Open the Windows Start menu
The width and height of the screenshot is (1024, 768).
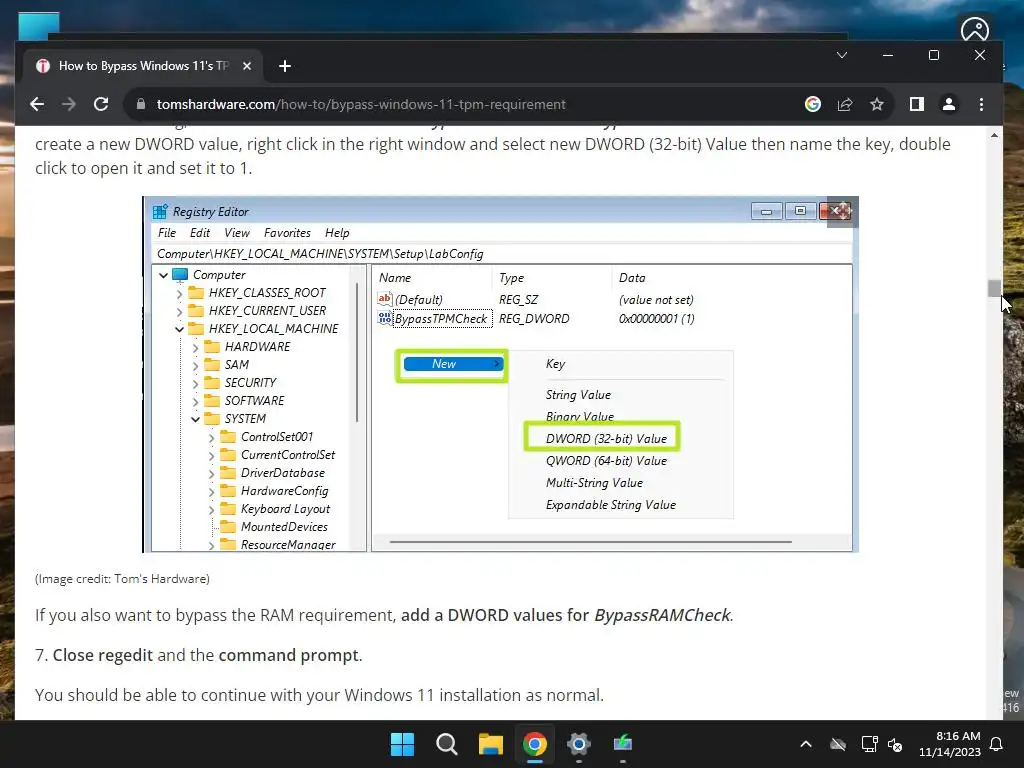pyautogui.click(x=402, y=744)
